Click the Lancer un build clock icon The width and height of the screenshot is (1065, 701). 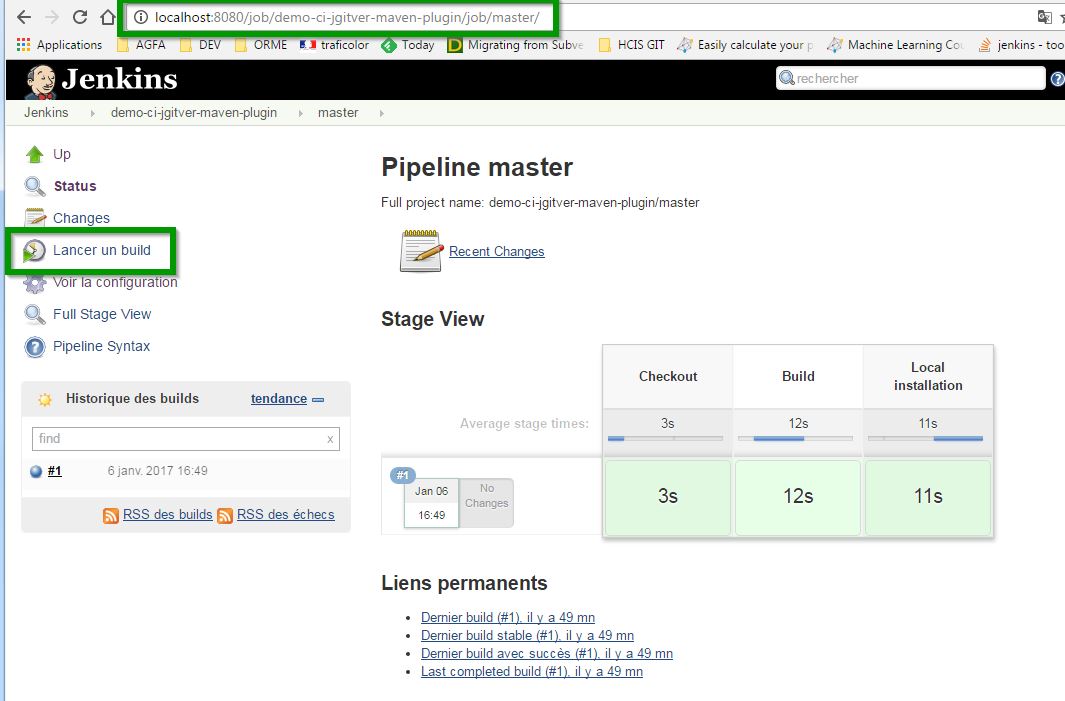[x=35, y=250]
